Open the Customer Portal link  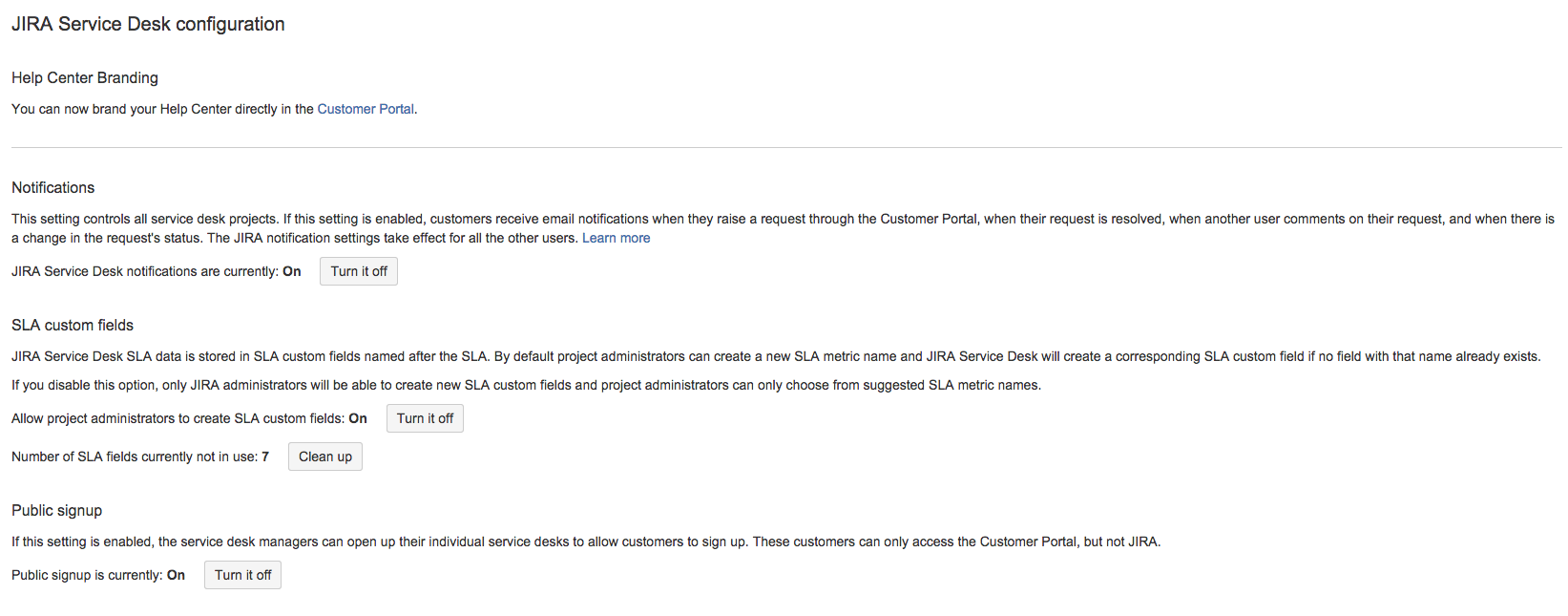coord(366,109)
